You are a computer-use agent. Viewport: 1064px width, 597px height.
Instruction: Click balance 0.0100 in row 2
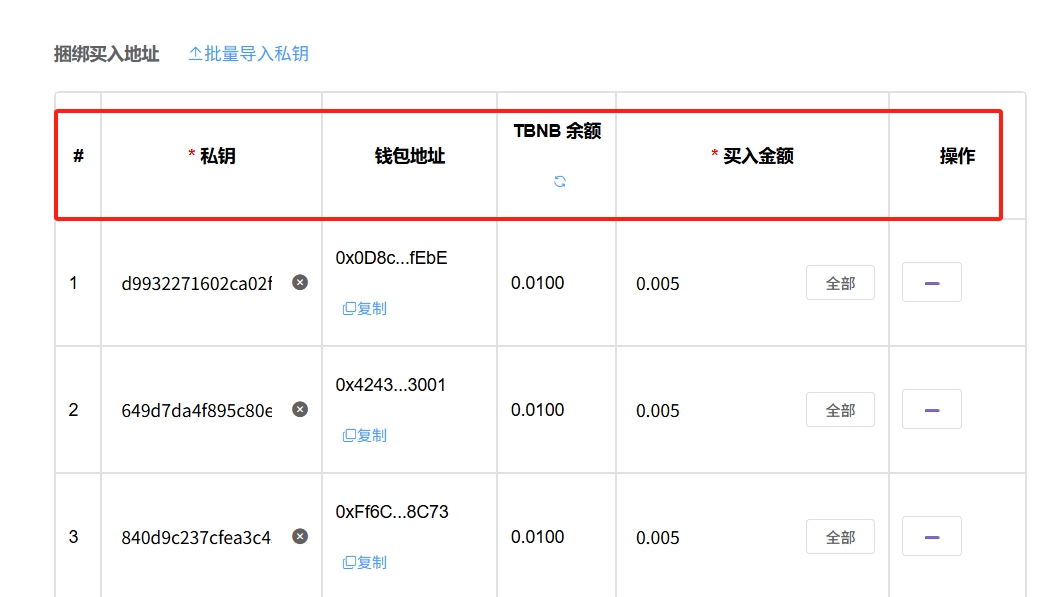[x=537, y=410]
